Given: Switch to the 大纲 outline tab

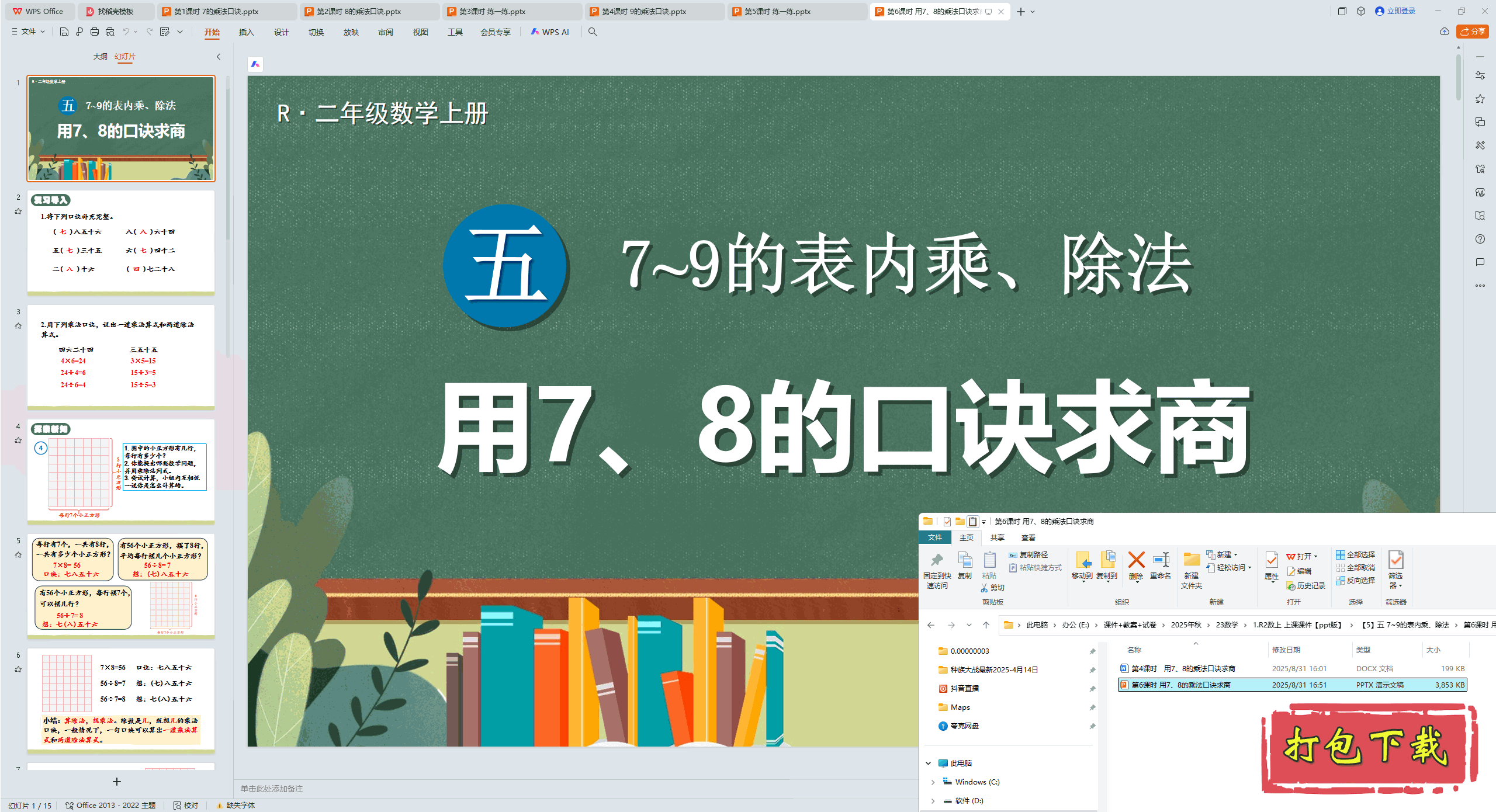Looking at the screenshot, I should [x=100, y=57].
